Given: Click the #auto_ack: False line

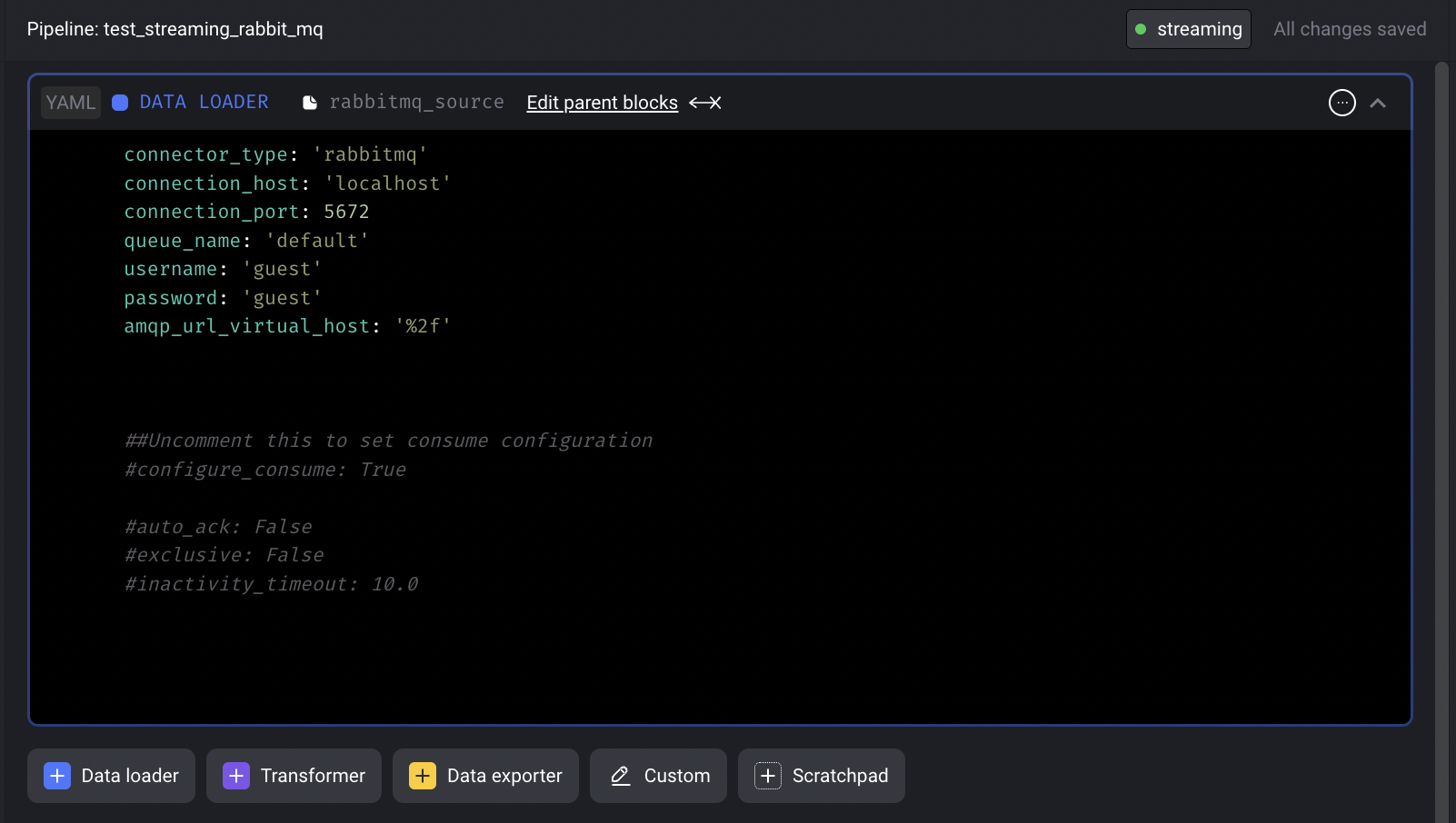Looking at the screenshot, I should click(x=218, y=527).
